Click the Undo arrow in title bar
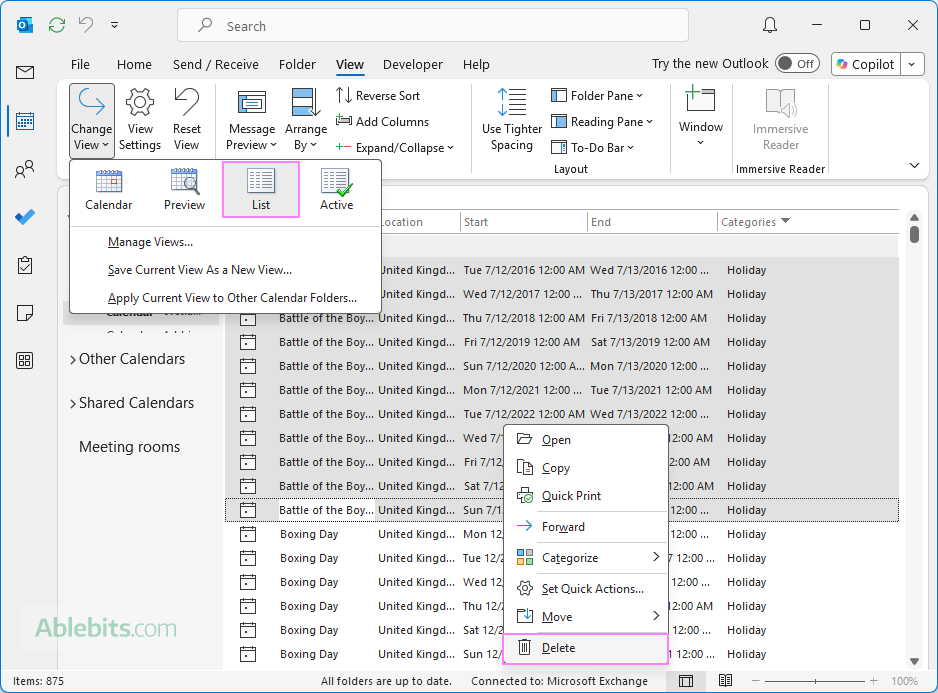Screen dimensions: 938x693 (x=86, y=25)
